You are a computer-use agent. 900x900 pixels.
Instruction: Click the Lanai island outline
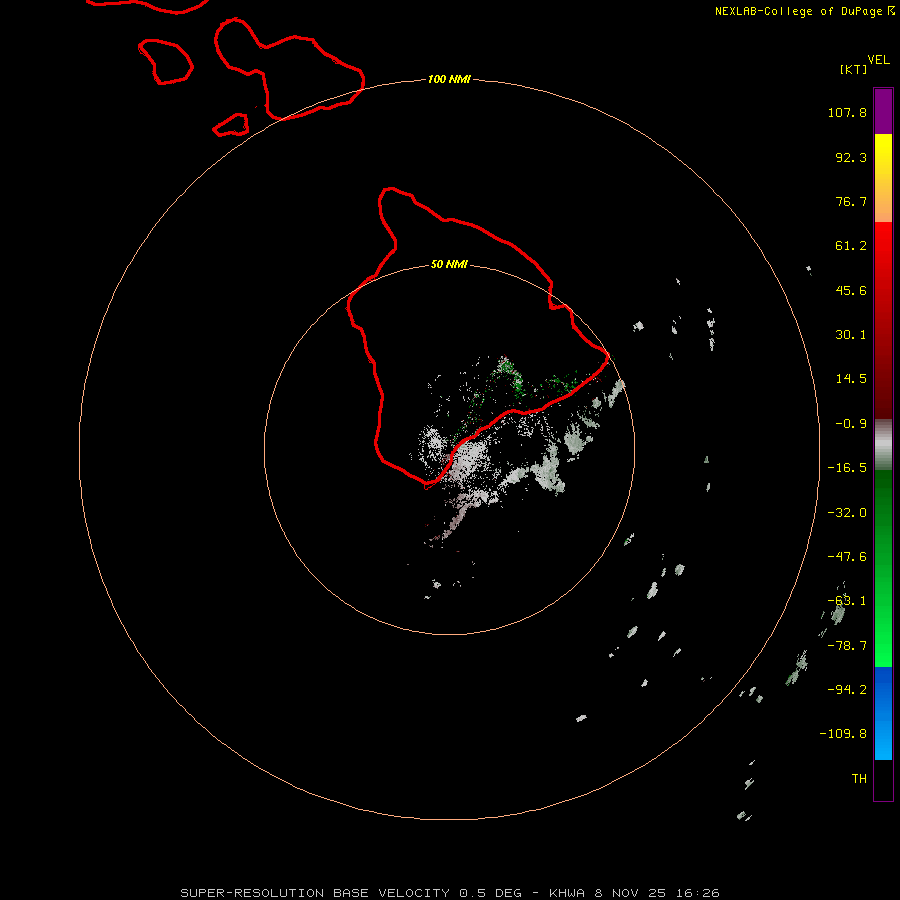click(x=165, y=61)
